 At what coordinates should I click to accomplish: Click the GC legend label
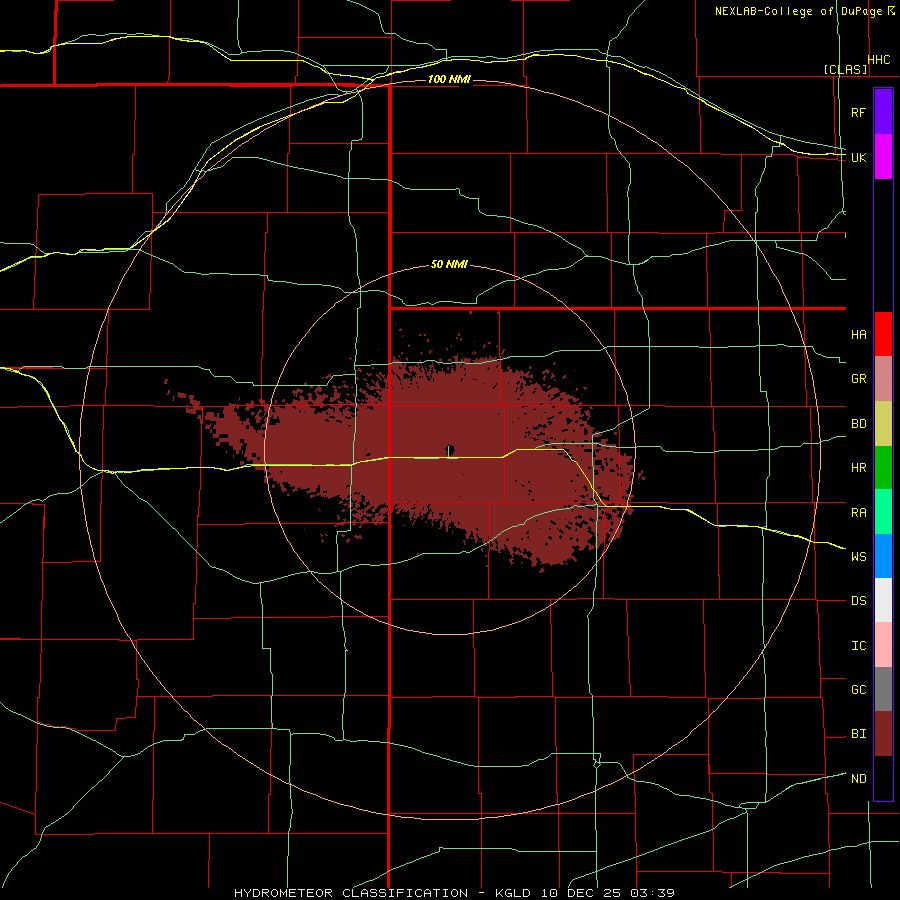coord(858,690)
